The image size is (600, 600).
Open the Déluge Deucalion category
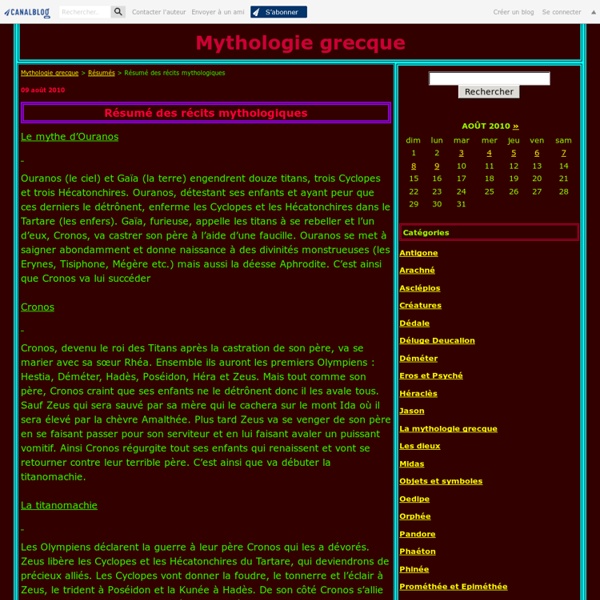coord(437,341)
